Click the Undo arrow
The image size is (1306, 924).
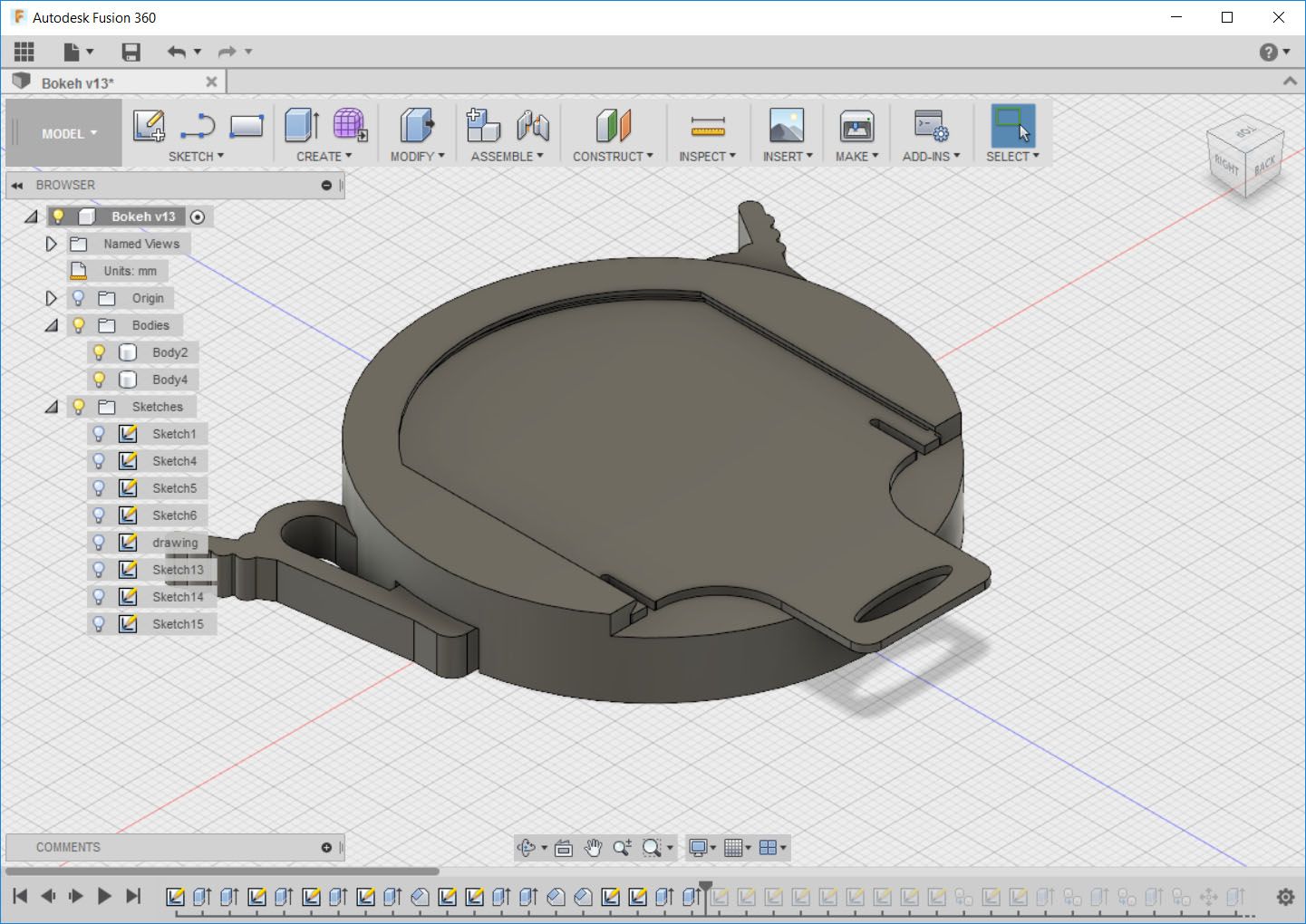176,52
